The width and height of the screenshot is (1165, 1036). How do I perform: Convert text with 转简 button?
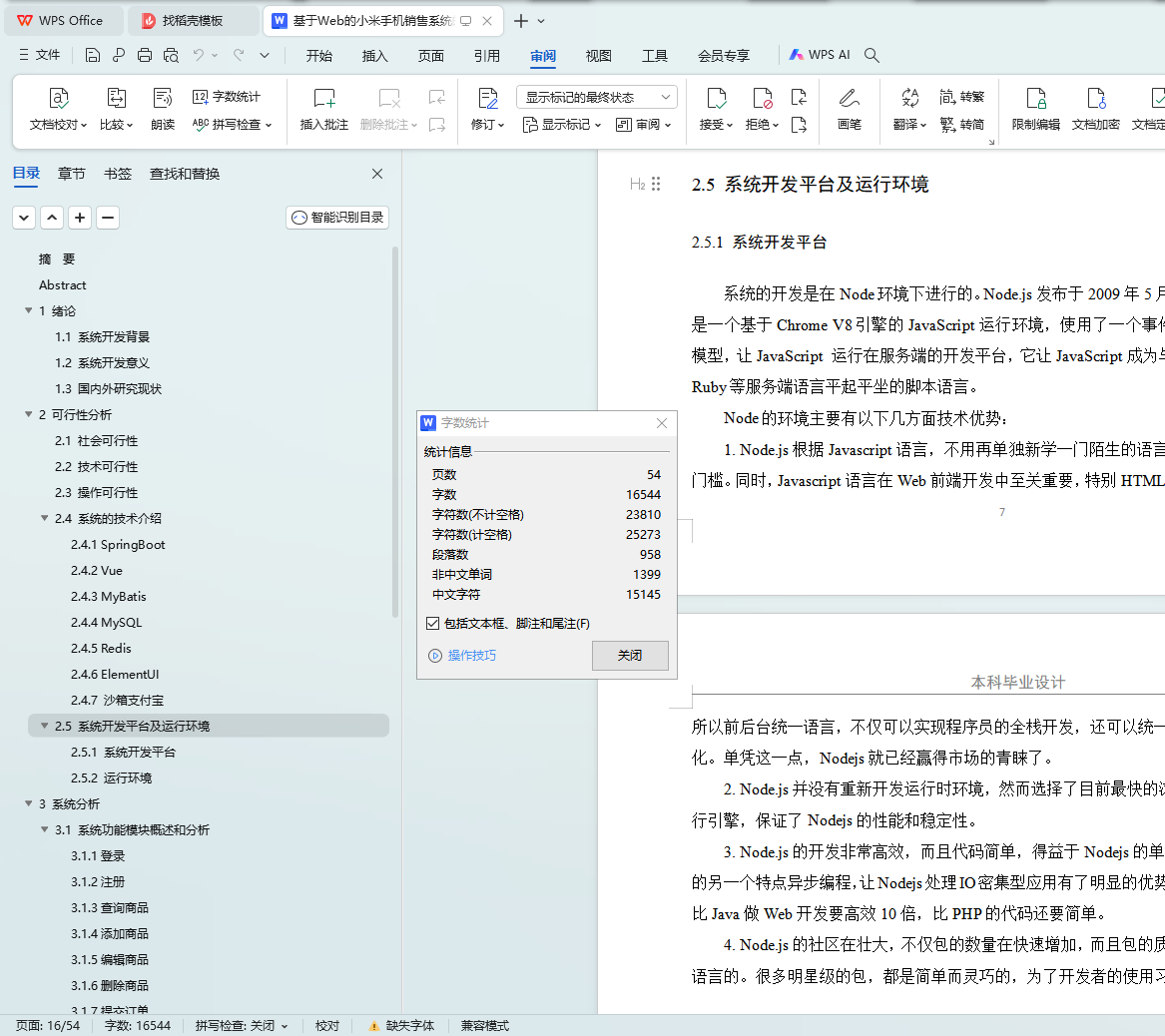pos(962,124)
